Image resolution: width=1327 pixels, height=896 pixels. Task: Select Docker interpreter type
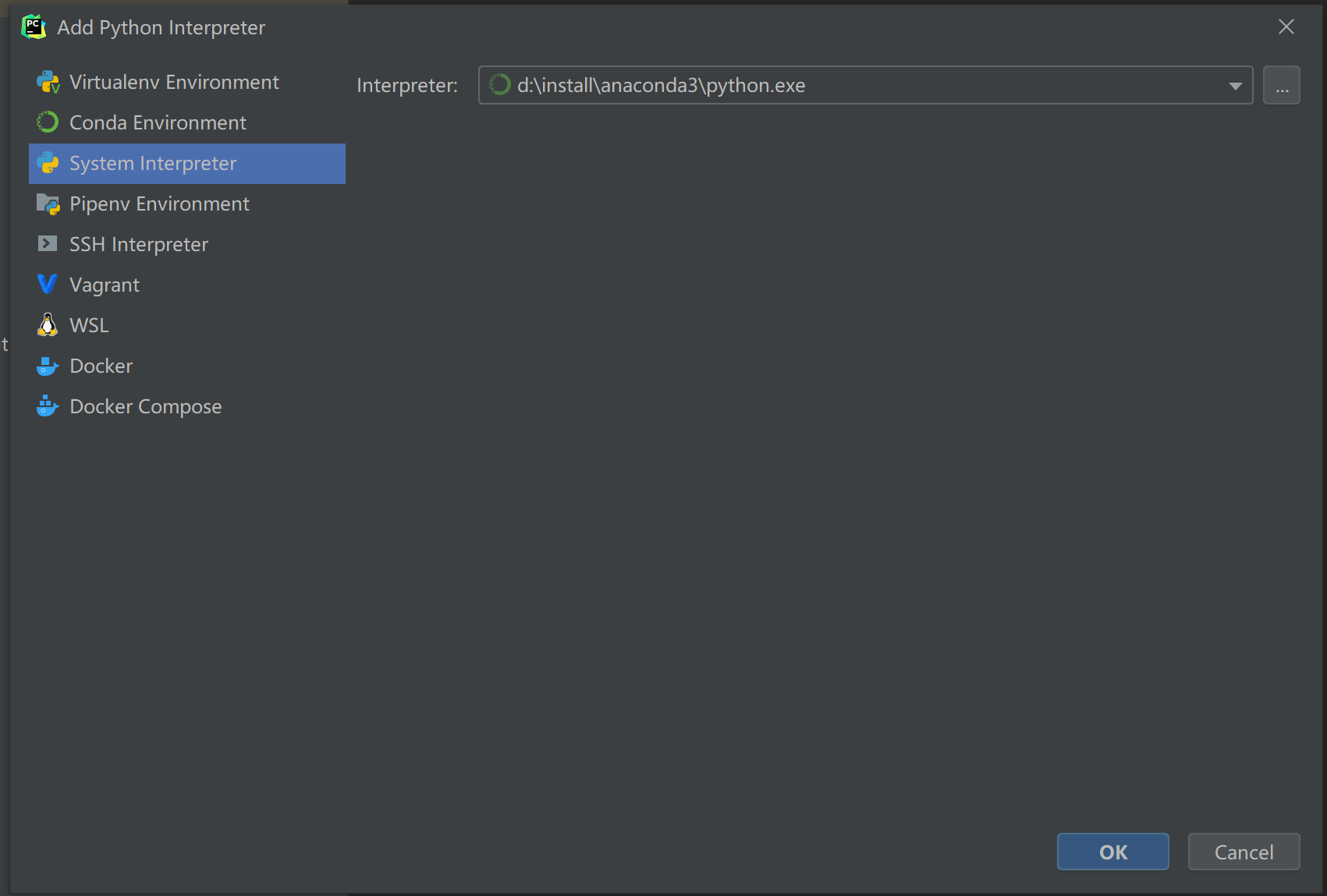(187, 366)
